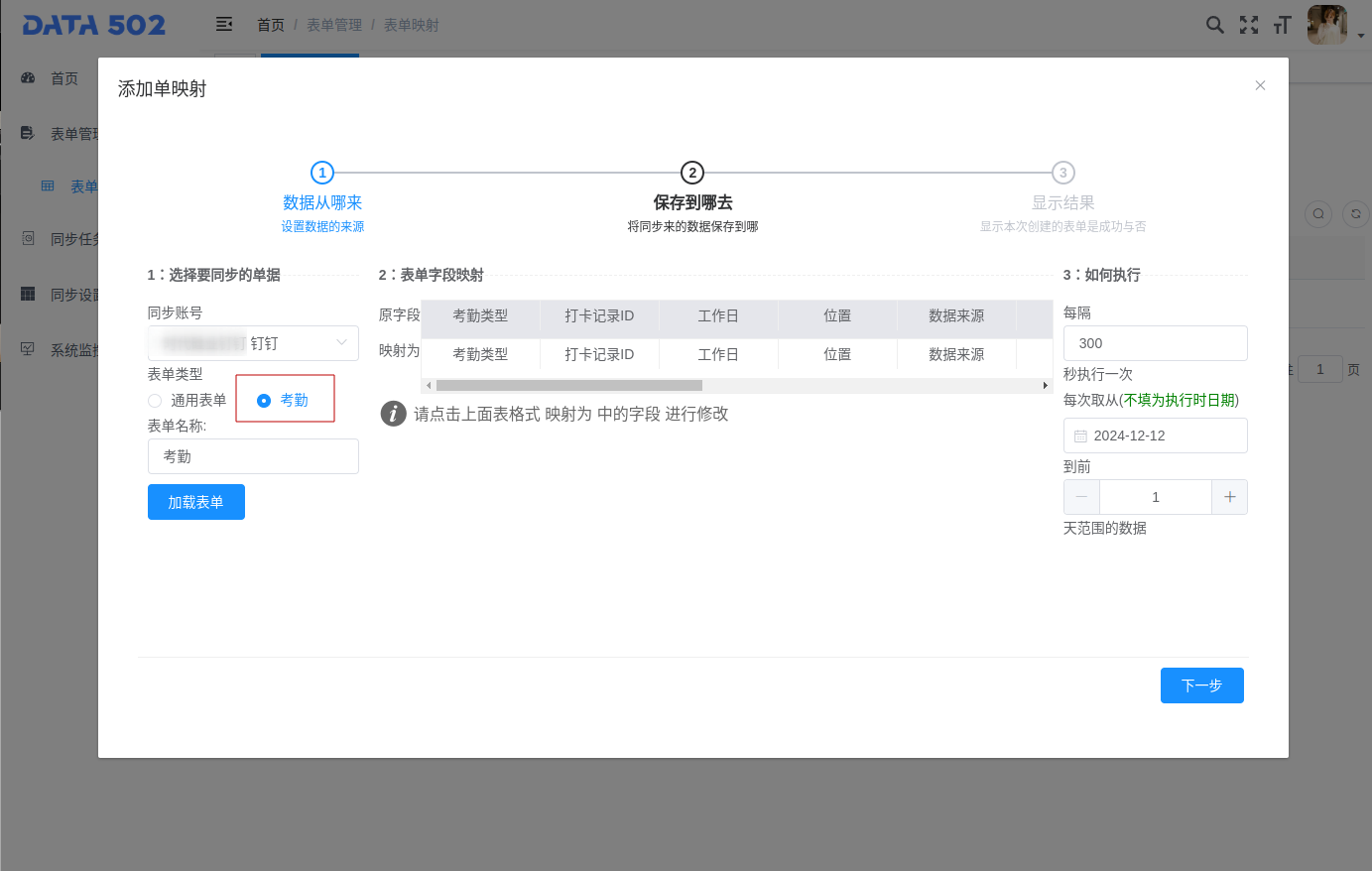
Task: Close the 添加单映射 dialog
Action: (1260, 85)
